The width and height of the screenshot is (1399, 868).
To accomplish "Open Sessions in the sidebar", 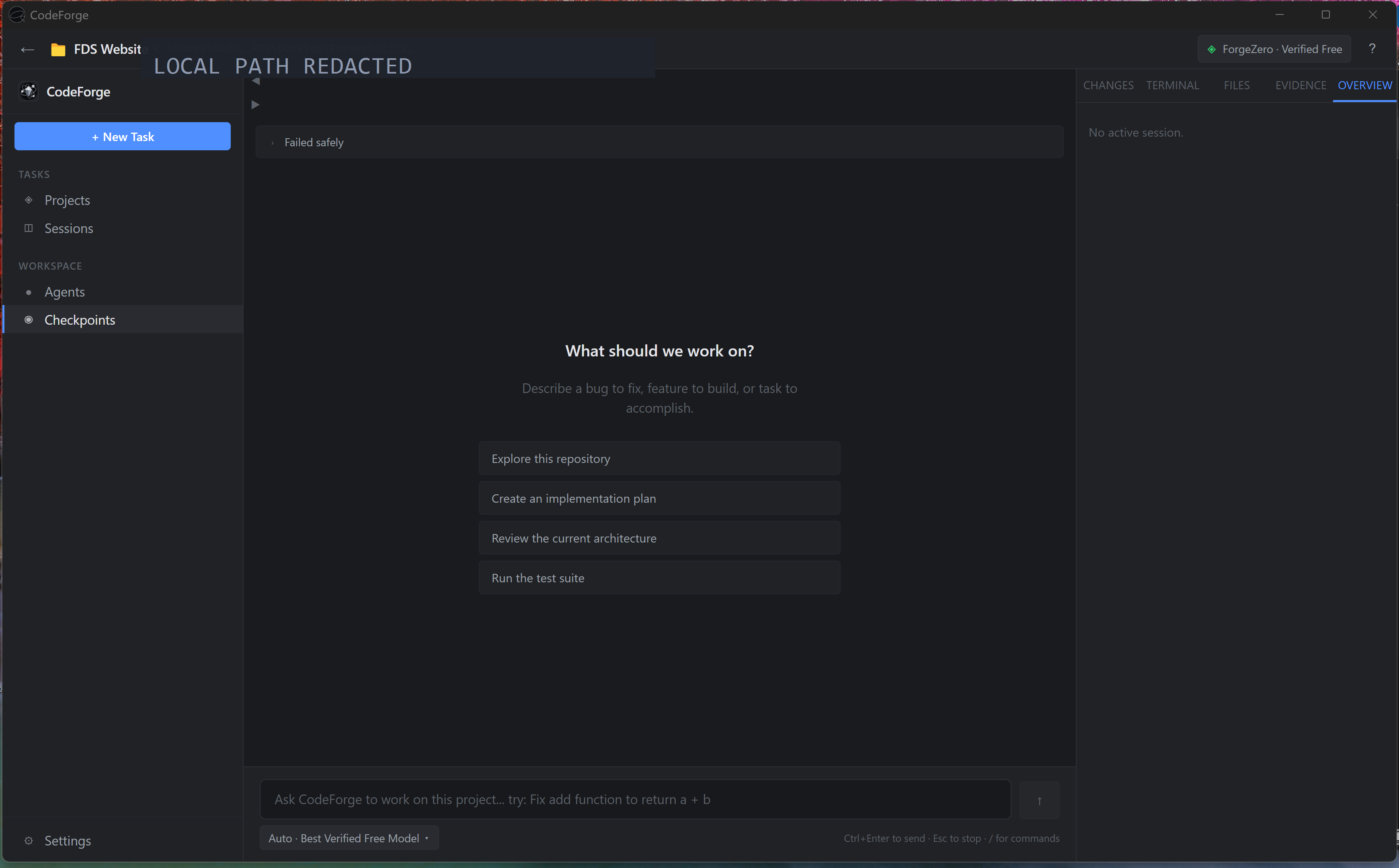I will pyautogui.click(x=122, y=228).
